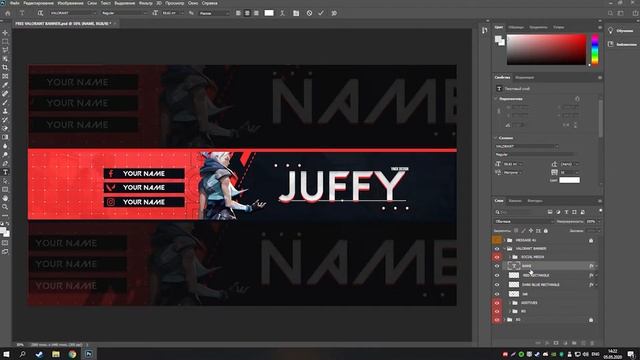This screenshot has width=640, height=360.
Task: Select the Lasso tool
Action: (5, 50)
